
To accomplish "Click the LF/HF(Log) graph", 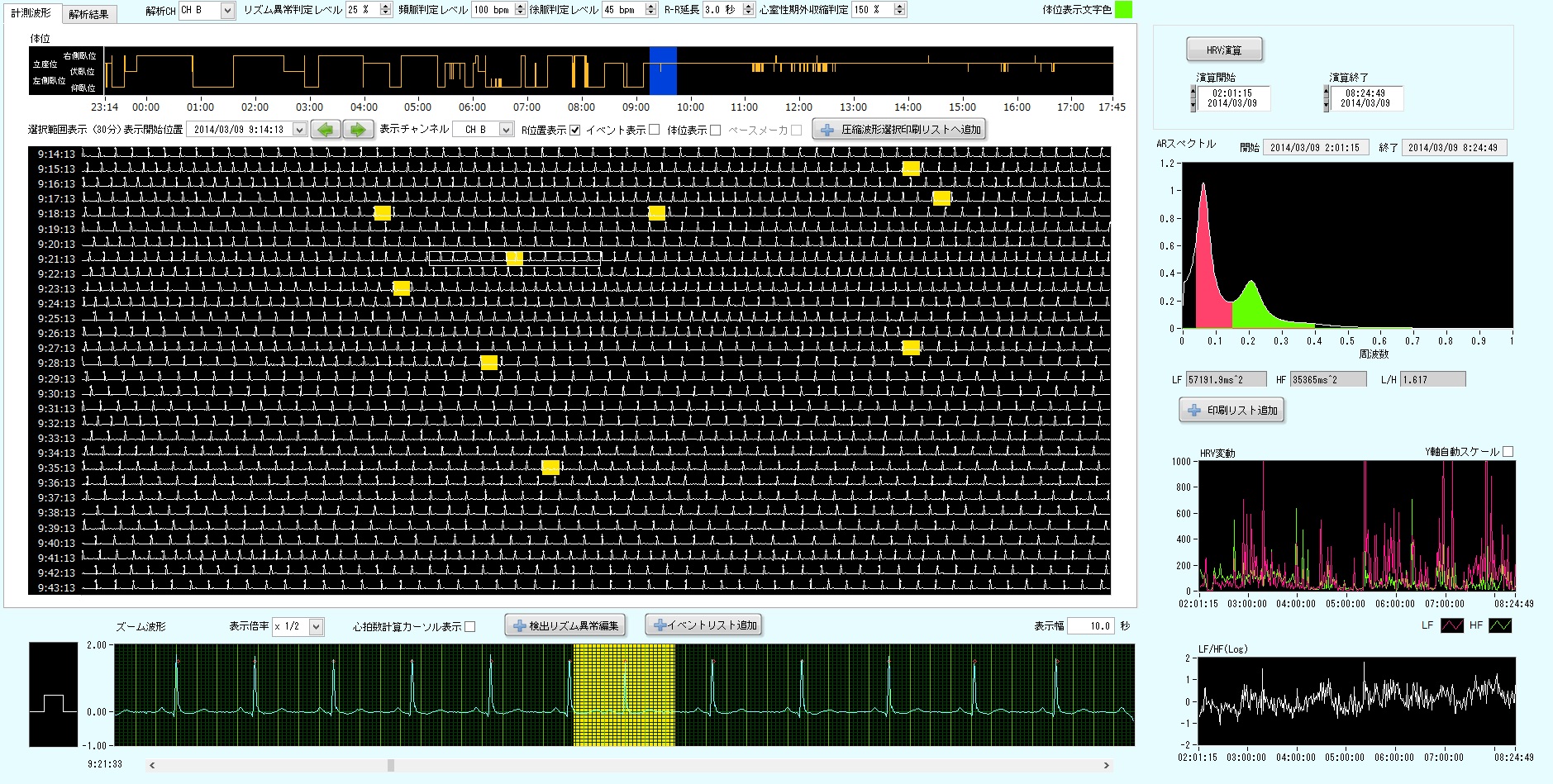I will 1357,701.
